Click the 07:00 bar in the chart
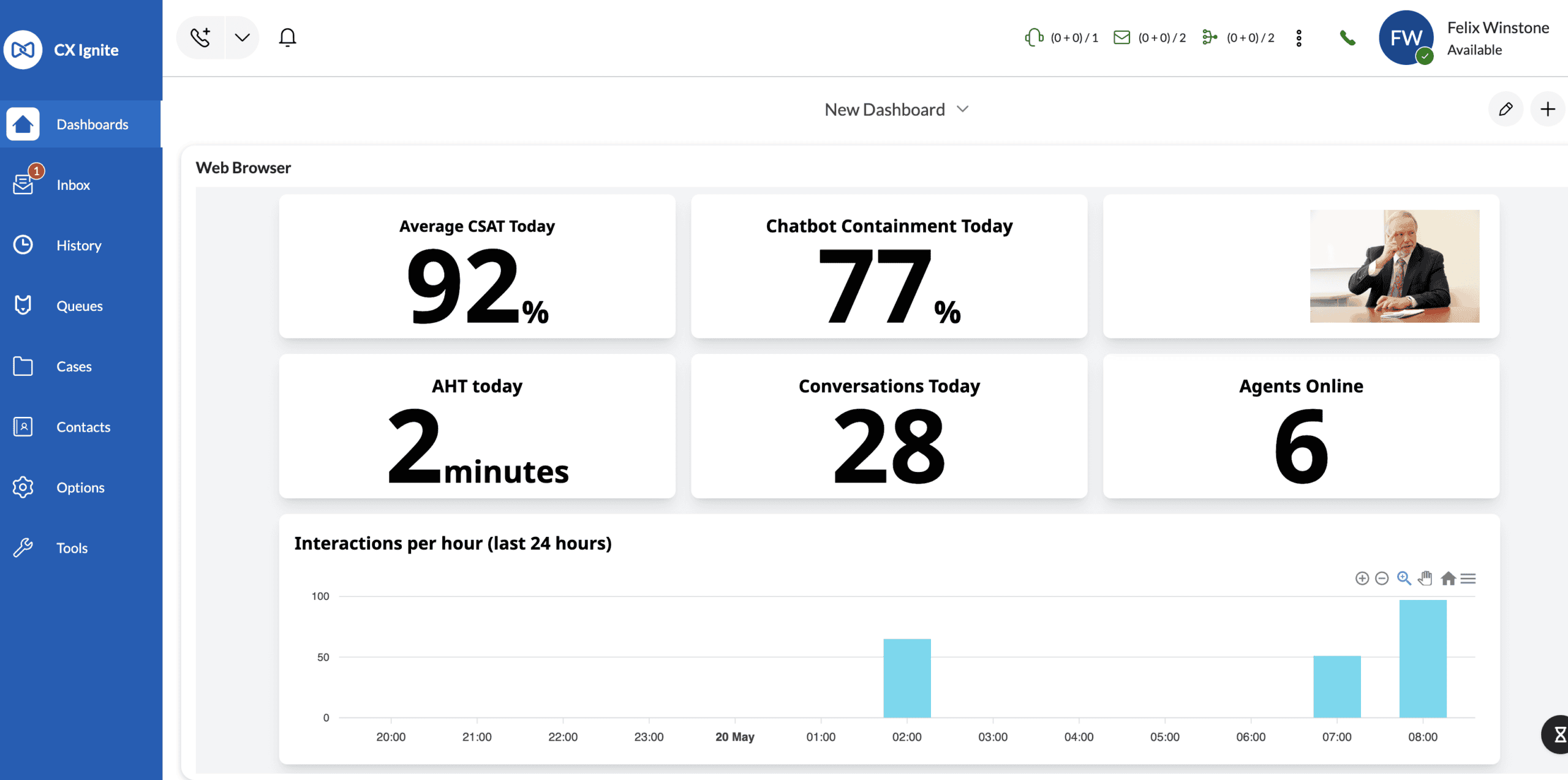Viewport: 1568px width, 780px height. pos(1337,686)
